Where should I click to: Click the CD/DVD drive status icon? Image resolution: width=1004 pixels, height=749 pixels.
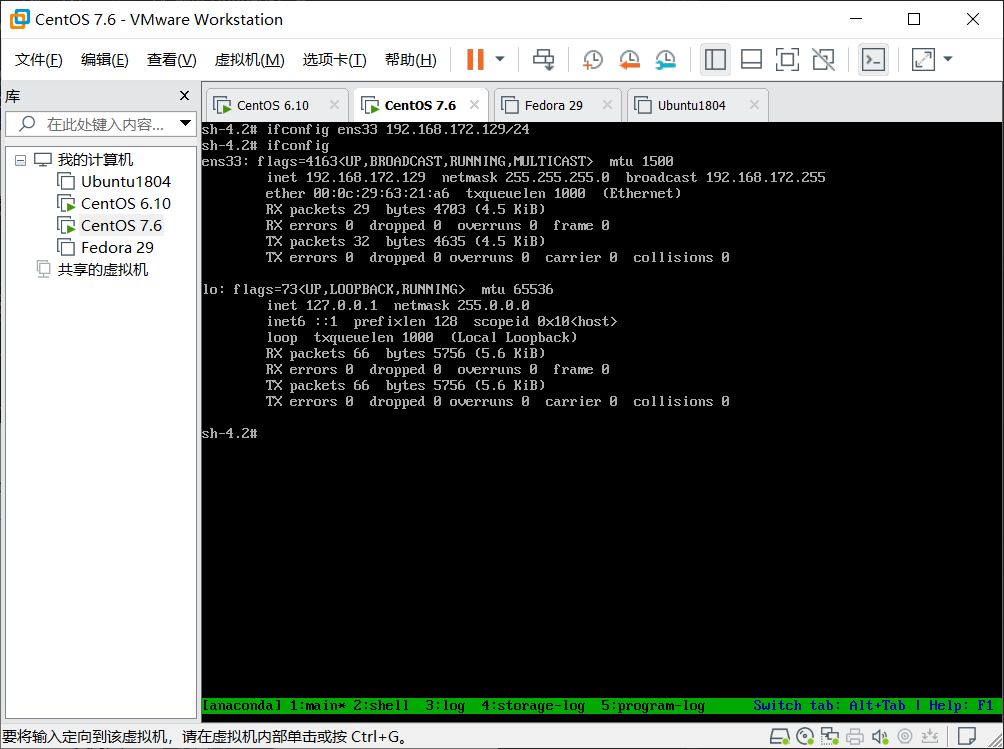[806, 736]
